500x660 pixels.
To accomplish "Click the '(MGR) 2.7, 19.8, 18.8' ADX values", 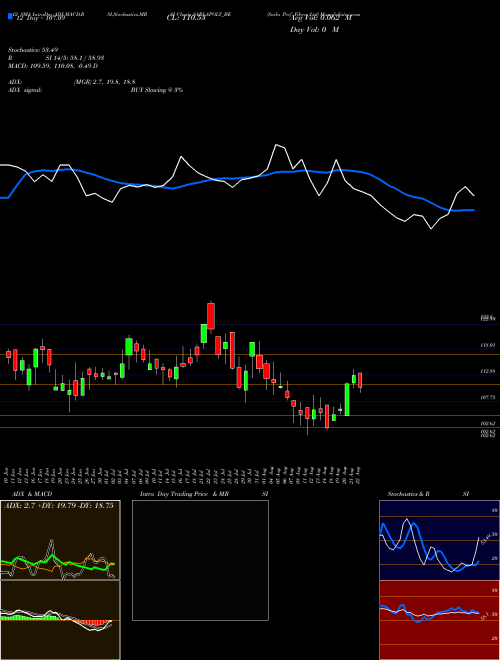I will pos(104,82).
